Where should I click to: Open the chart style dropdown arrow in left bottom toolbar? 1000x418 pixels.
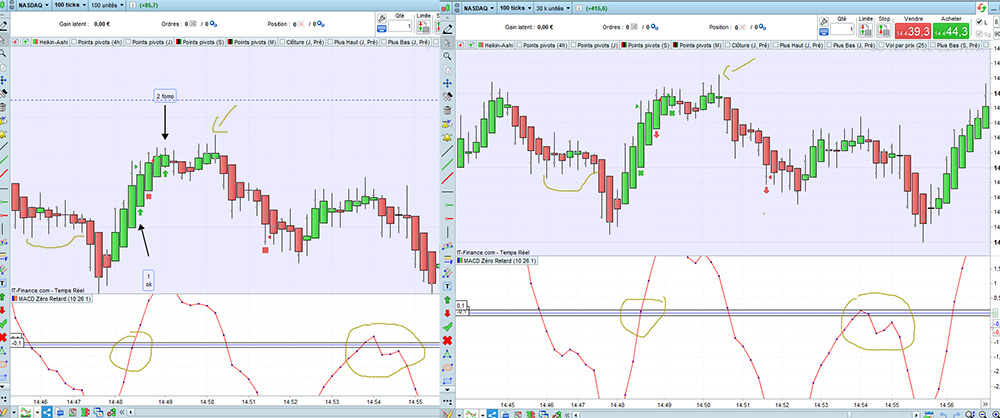38,412
